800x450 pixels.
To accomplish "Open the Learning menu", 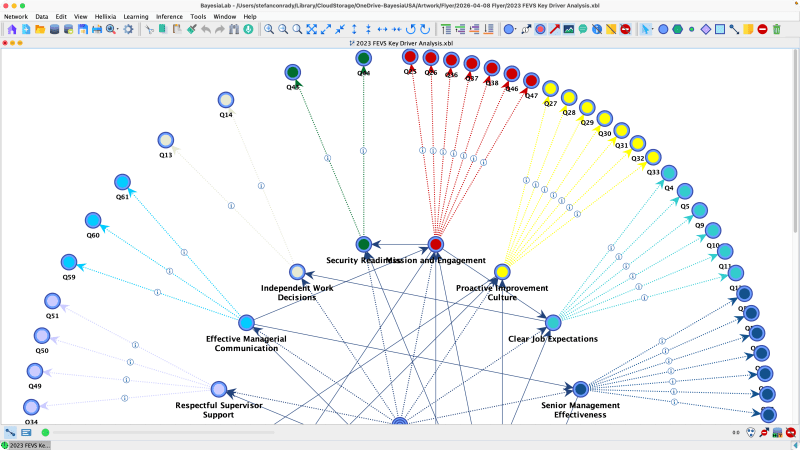I will 136,16.
